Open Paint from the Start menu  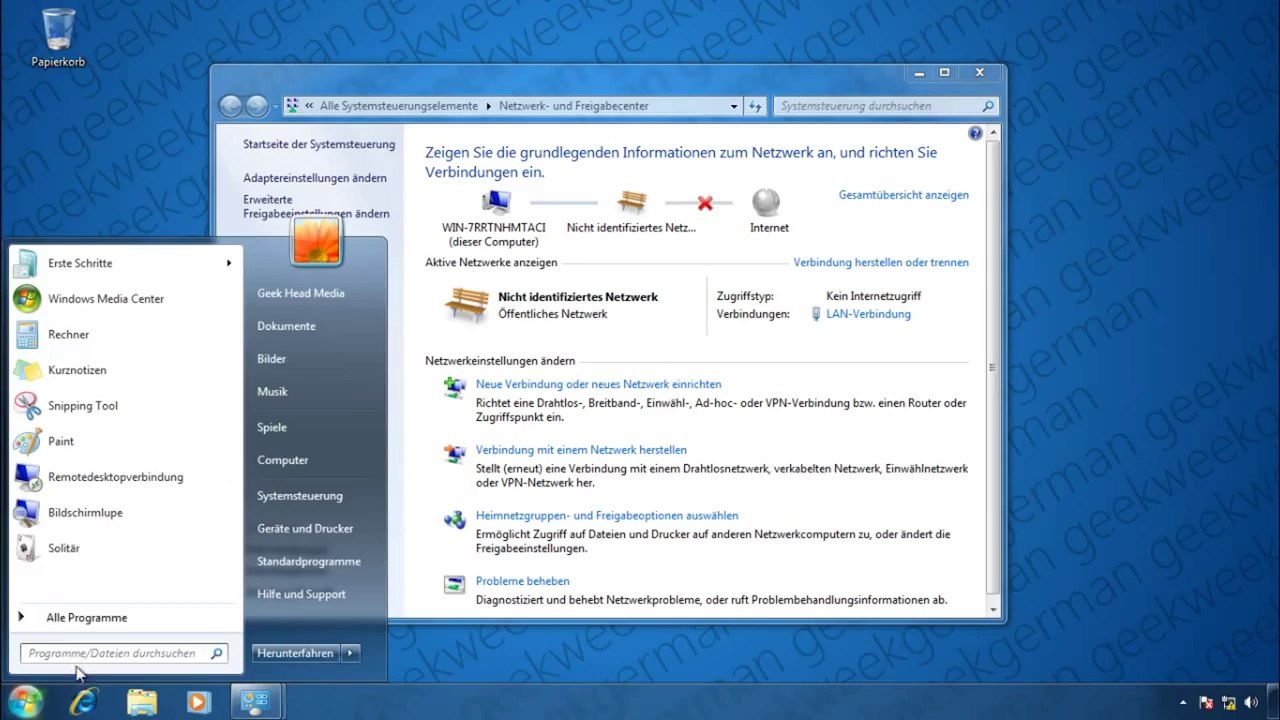[125, 441]
